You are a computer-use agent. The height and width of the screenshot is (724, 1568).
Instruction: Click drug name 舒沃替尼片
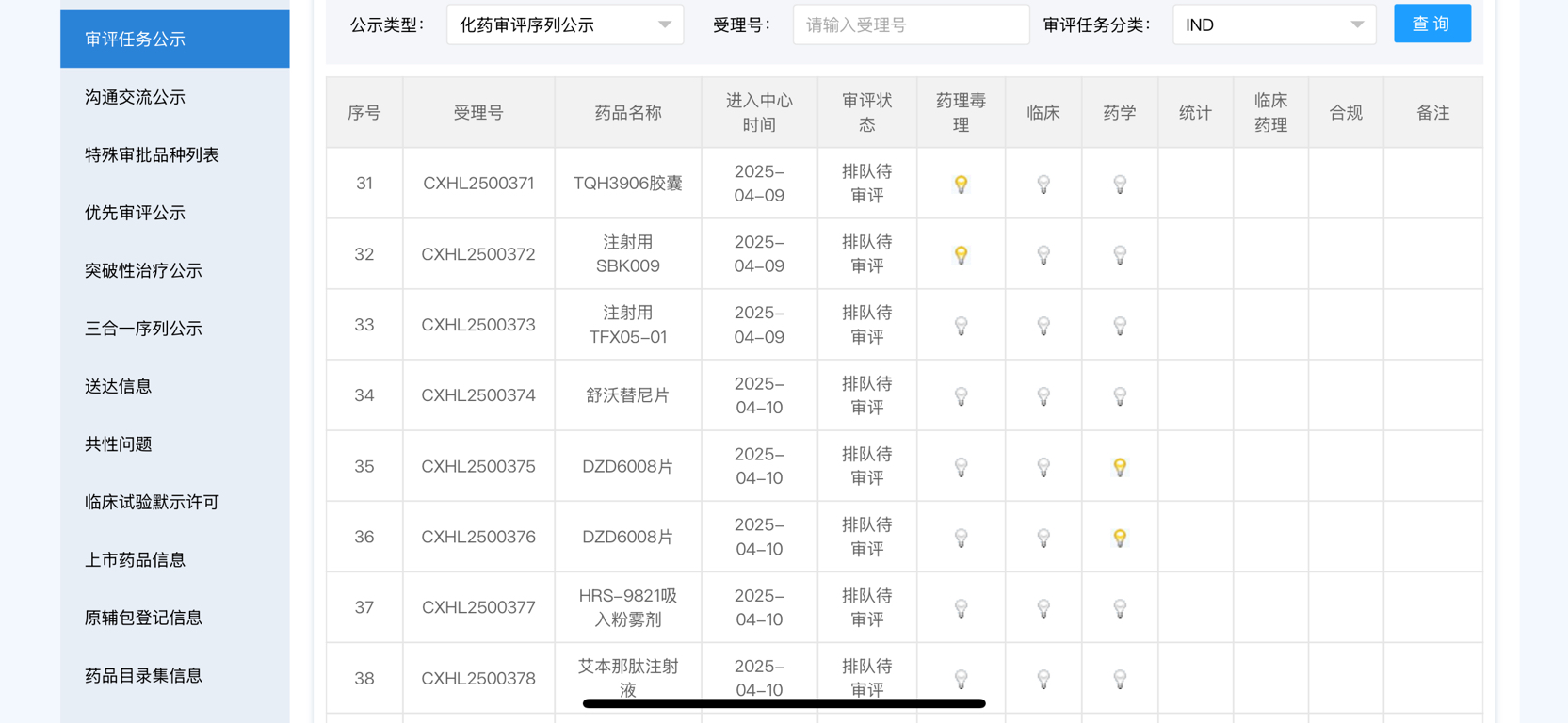[x=628, y=395]
